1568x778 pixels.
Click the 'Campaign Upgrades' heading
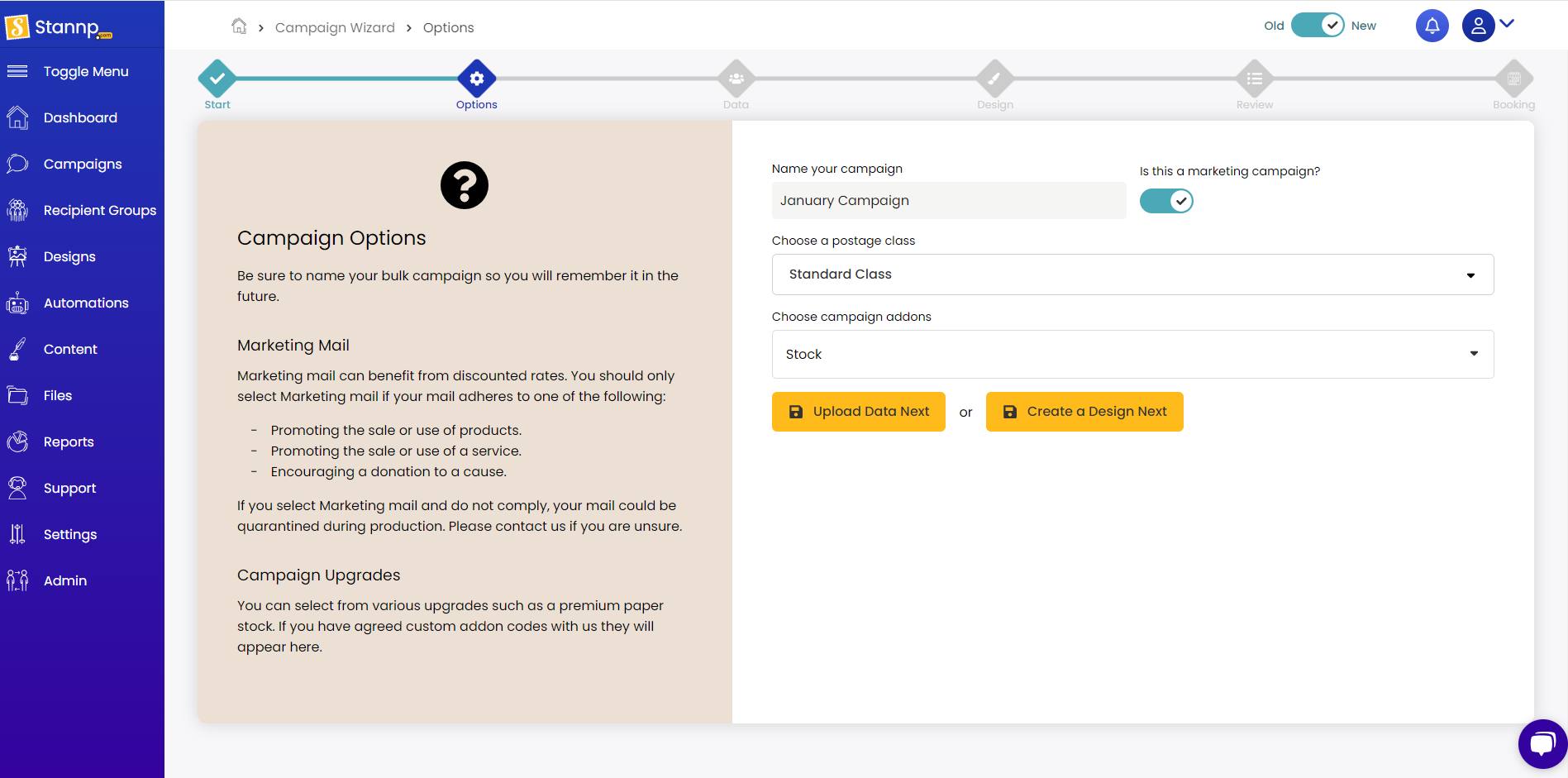coord(319,575)
